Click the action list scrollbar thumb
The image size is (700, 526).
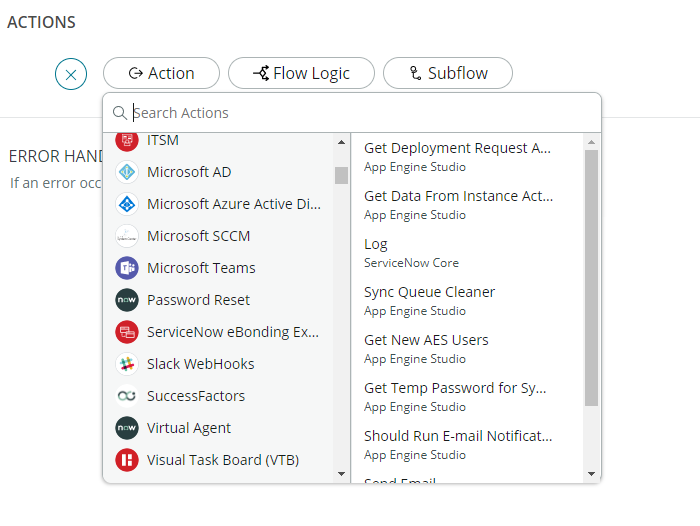(x=592, y=278)
